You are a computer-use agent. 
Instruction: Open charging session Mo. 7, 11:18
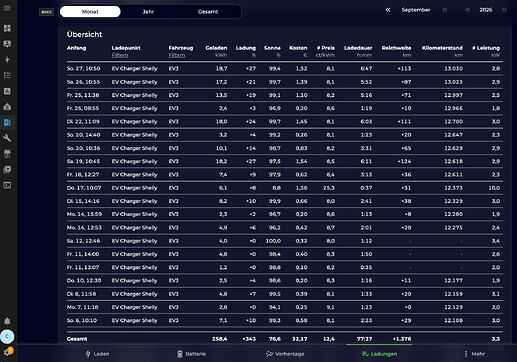click(285, 307)
